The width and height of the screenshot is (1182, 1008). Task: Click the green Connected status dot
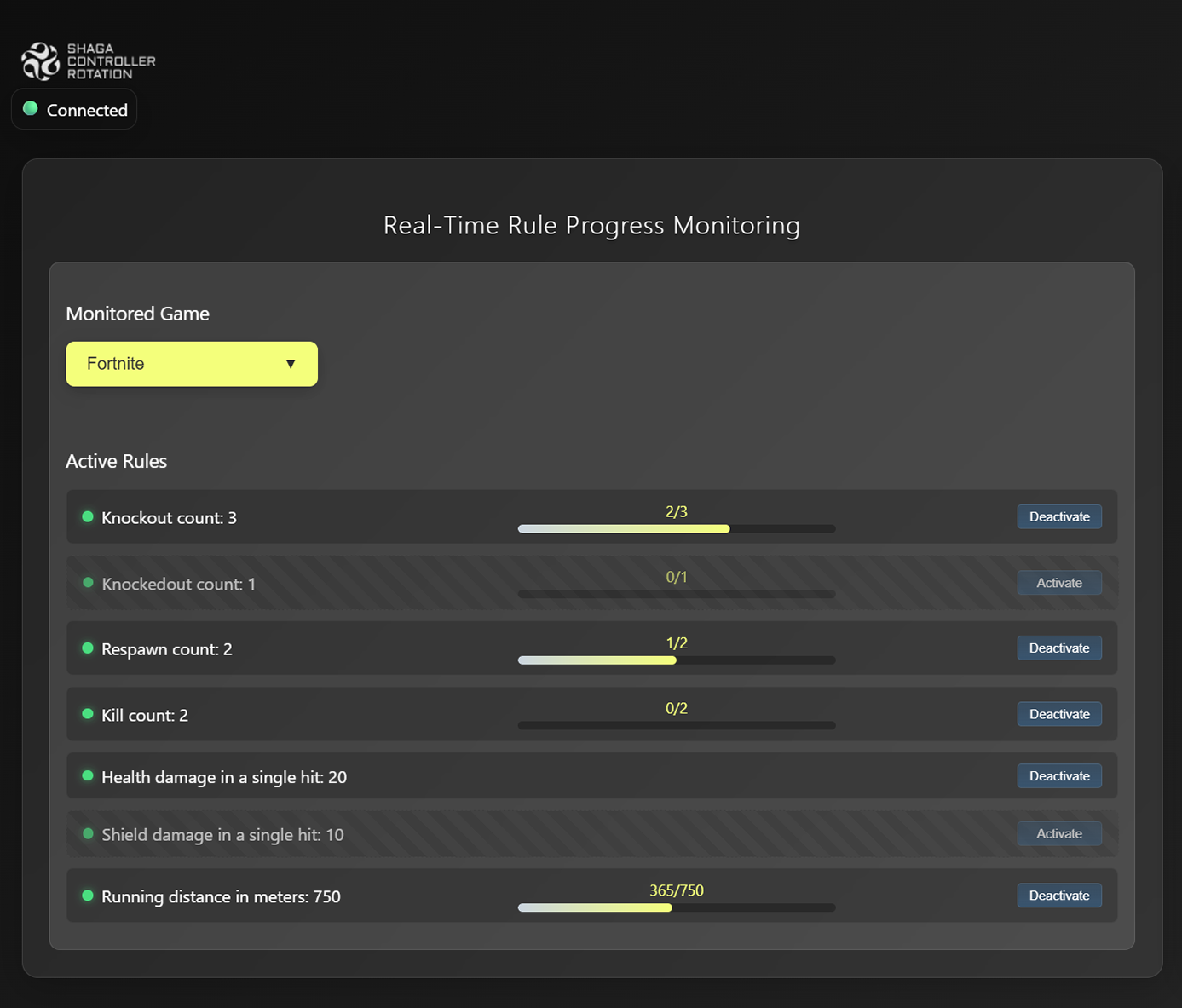click(31, 108)
